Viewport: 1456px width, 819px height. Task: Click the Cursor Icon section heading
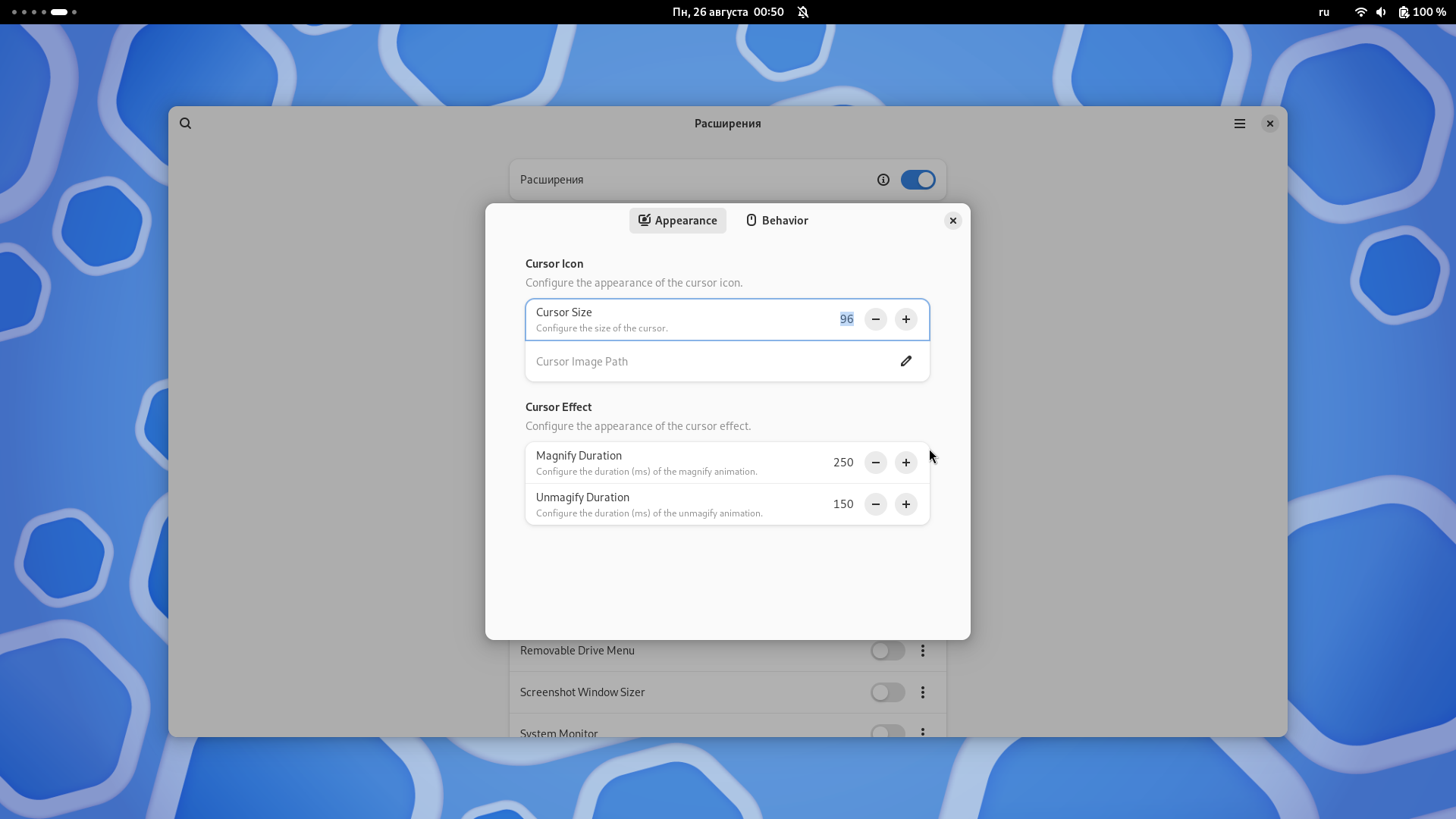click(x=554, y=264)
